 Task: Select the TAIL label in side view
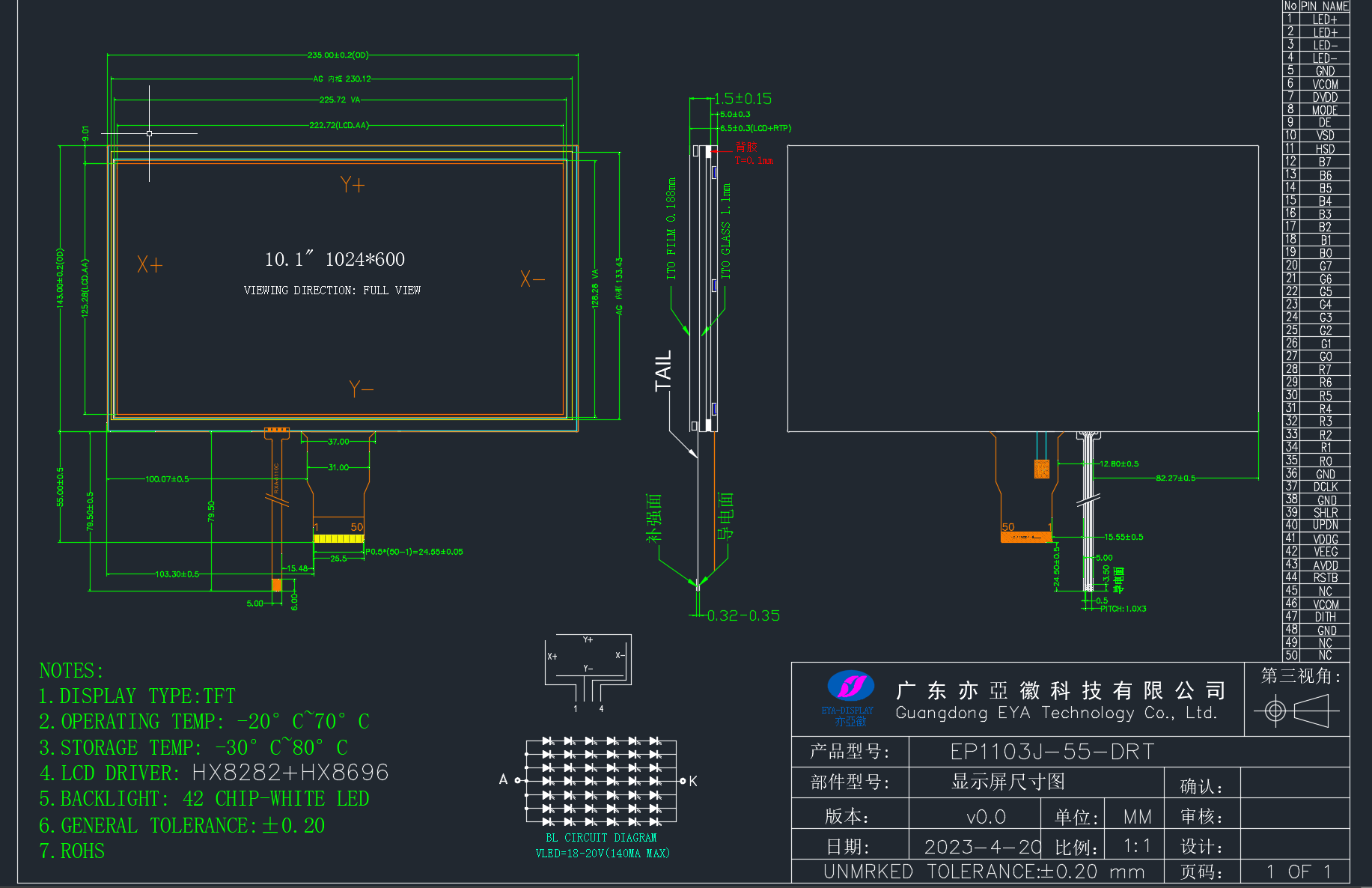pos(663,371)
